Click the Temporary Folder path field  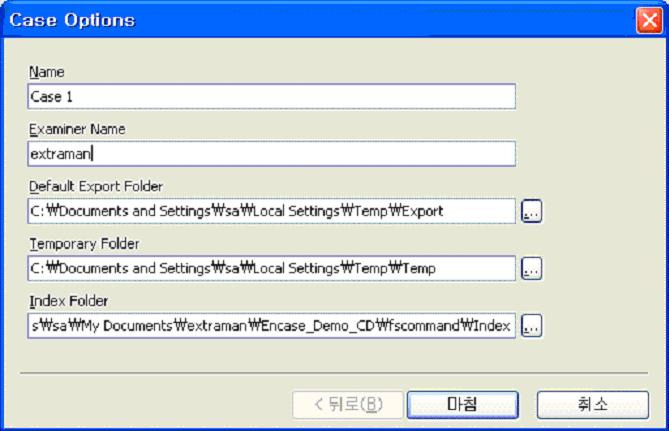pyautogui.click(x=271, y=268)
